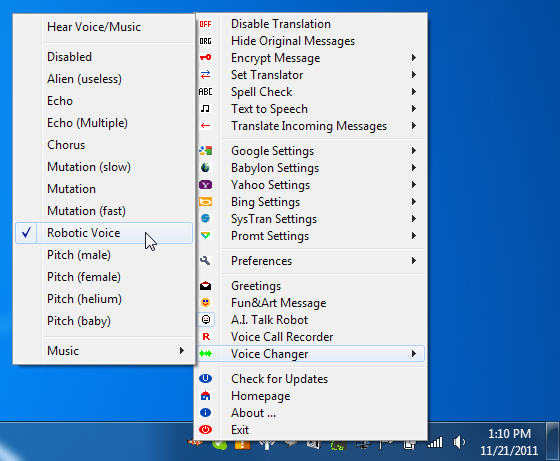Image resolution: width=560 pixels, height=461 pixels.
Task: Expand Spell Check submenu arrow
Action: click(414, 92)
